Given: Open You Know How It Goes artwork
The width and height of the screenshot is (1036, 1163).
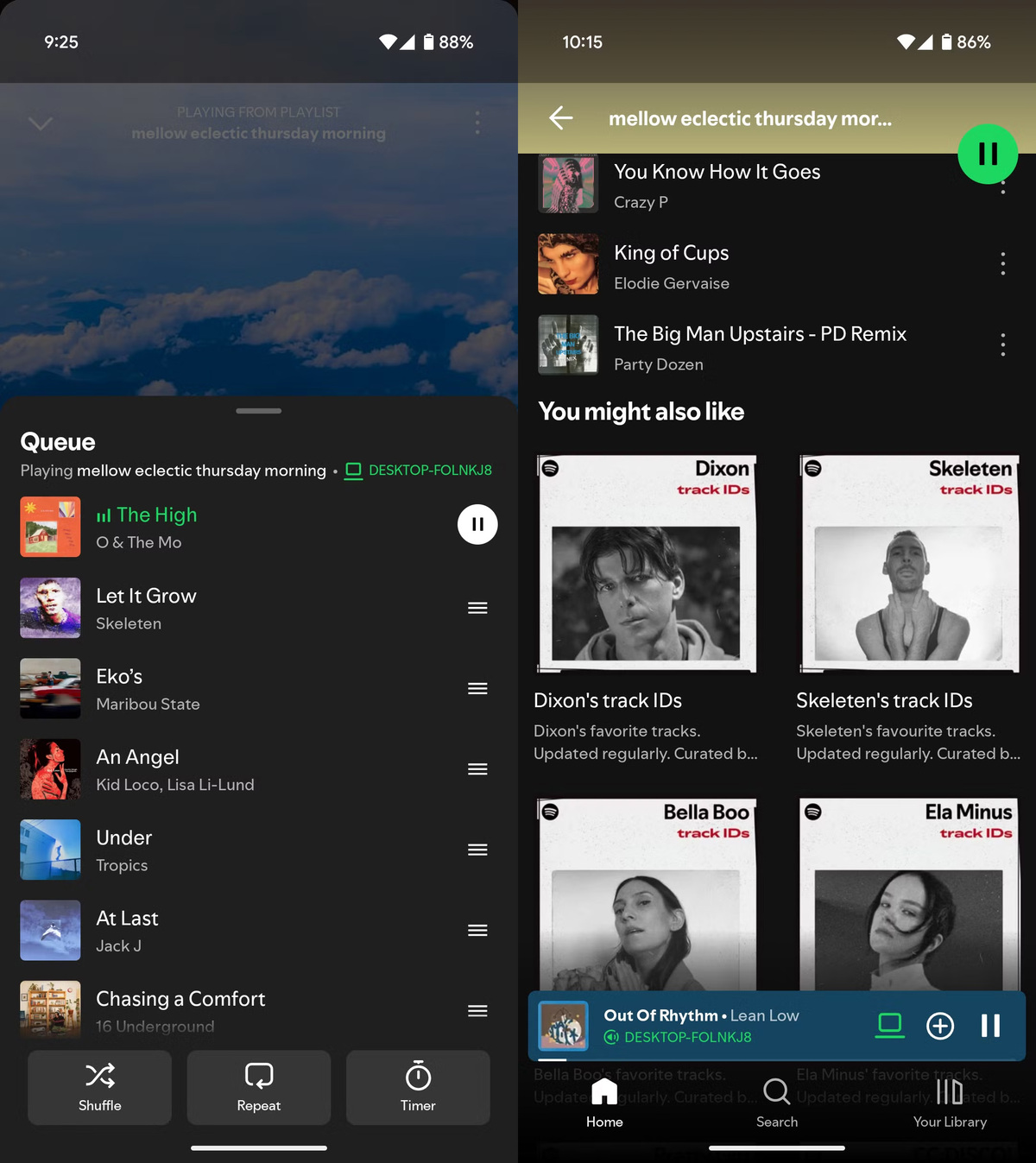Looking at the screenshot, I should 568,183.
